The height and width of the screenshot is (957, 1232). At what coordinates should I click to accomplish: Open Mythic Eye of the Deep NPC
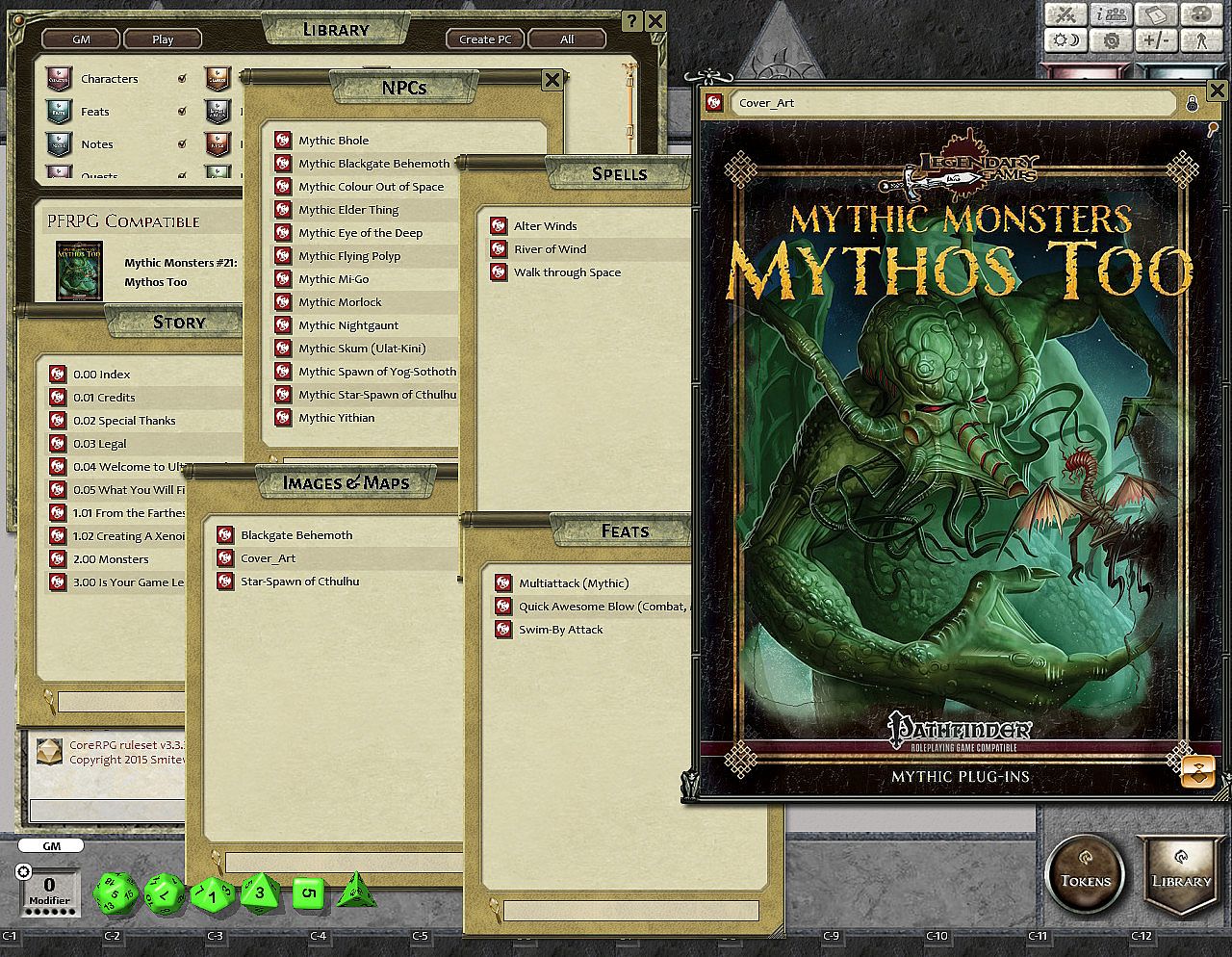(361, 233)
